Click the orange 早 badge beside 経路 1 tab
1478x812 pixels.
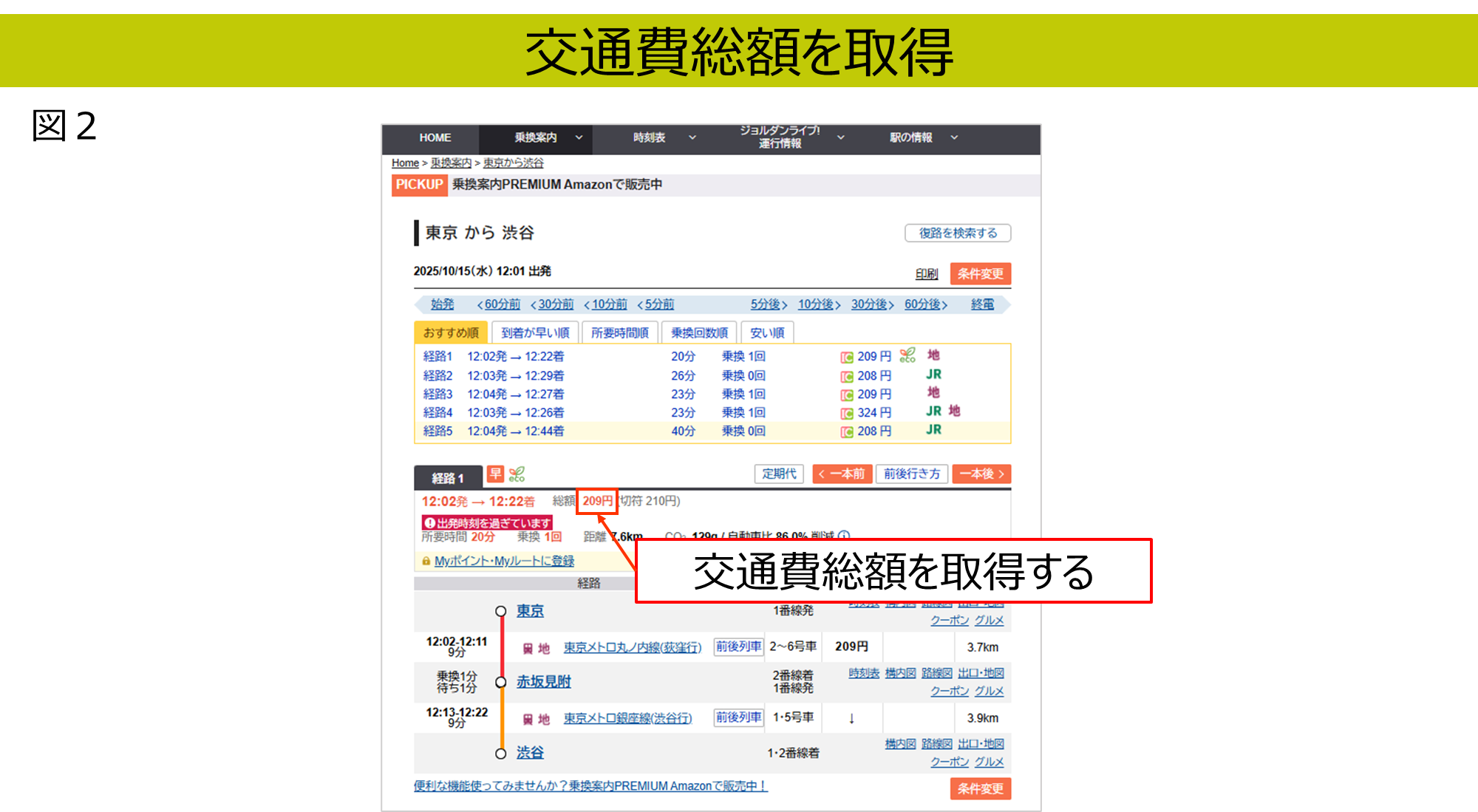(x=495, y=474)
